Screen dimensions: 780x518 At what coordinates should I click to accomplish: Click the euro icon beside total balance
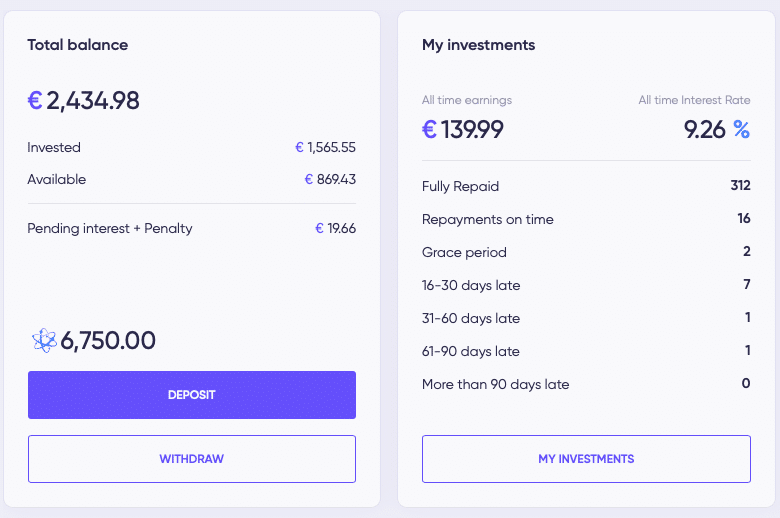pyautogui.click(x=35, y=101)
